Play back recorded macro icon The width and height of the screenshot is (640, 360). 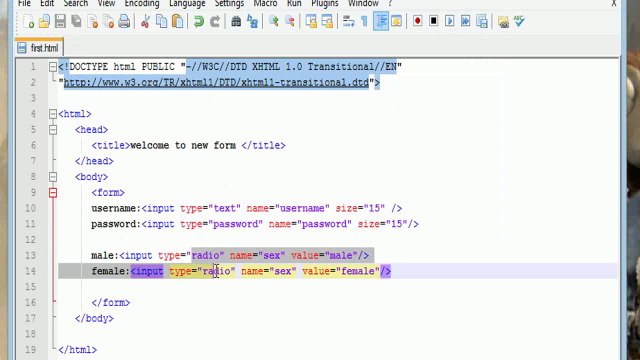(x=449, y=21)
